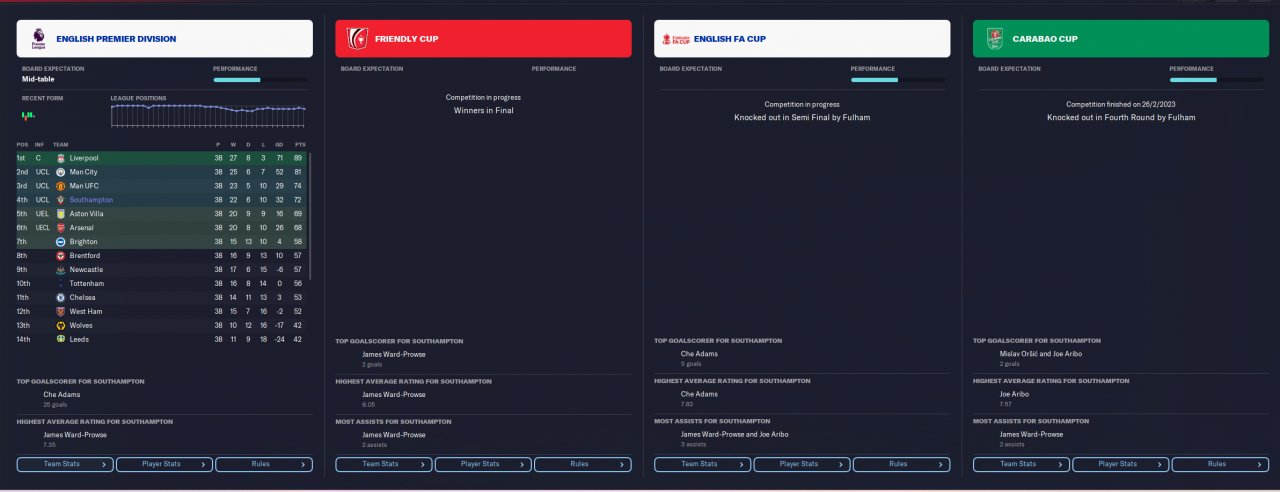Click Mid-table board expectation text
This screenshot has height=492, width=1280.
click(x=37, y=78)
